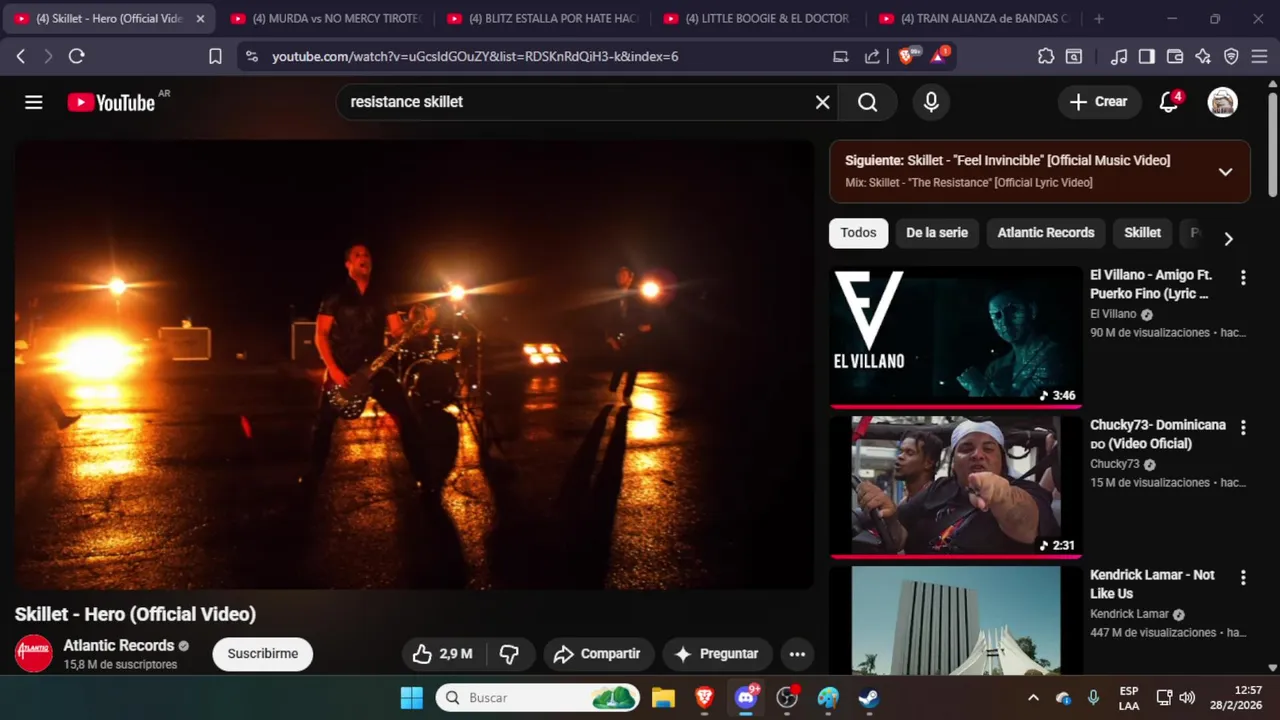The height and width of the screenshot is (720, 1280).
Task: Open the Windows Start menu
Action: coord(411,698)
